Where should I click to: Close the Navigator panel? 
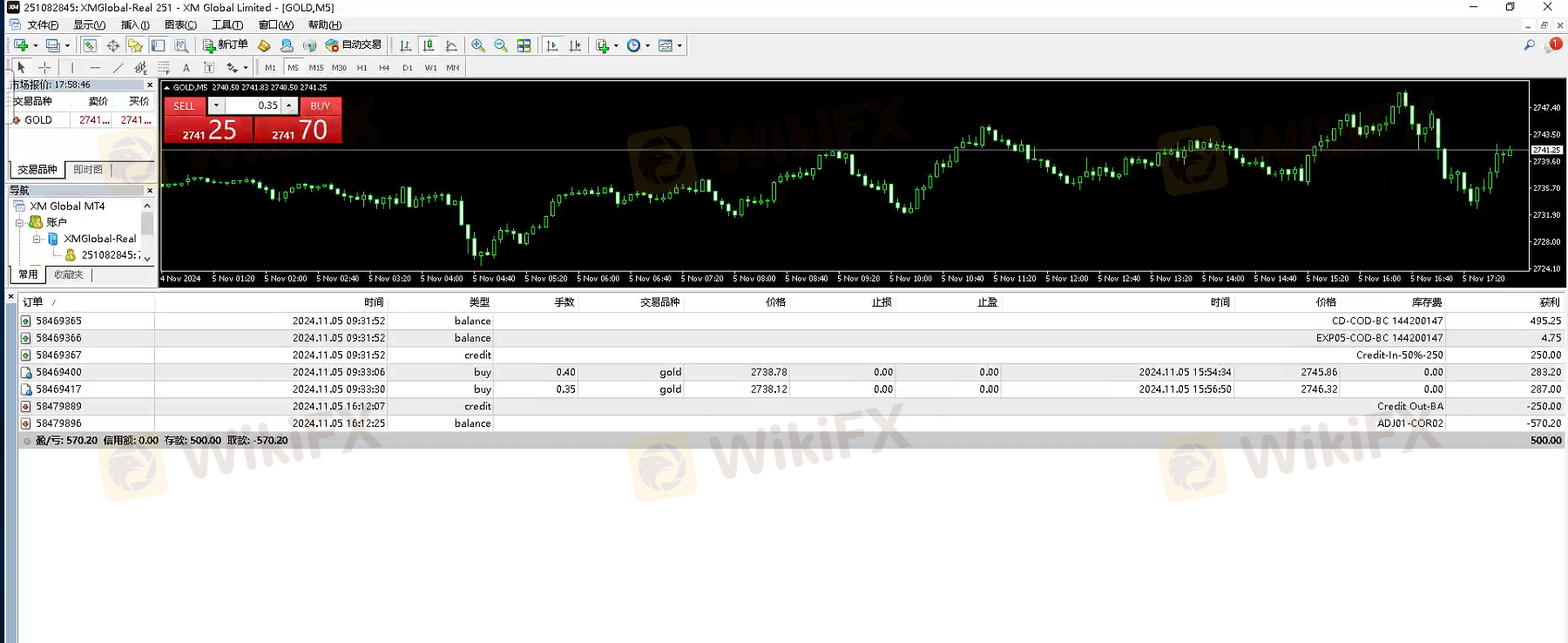click(x=150, y=190)
